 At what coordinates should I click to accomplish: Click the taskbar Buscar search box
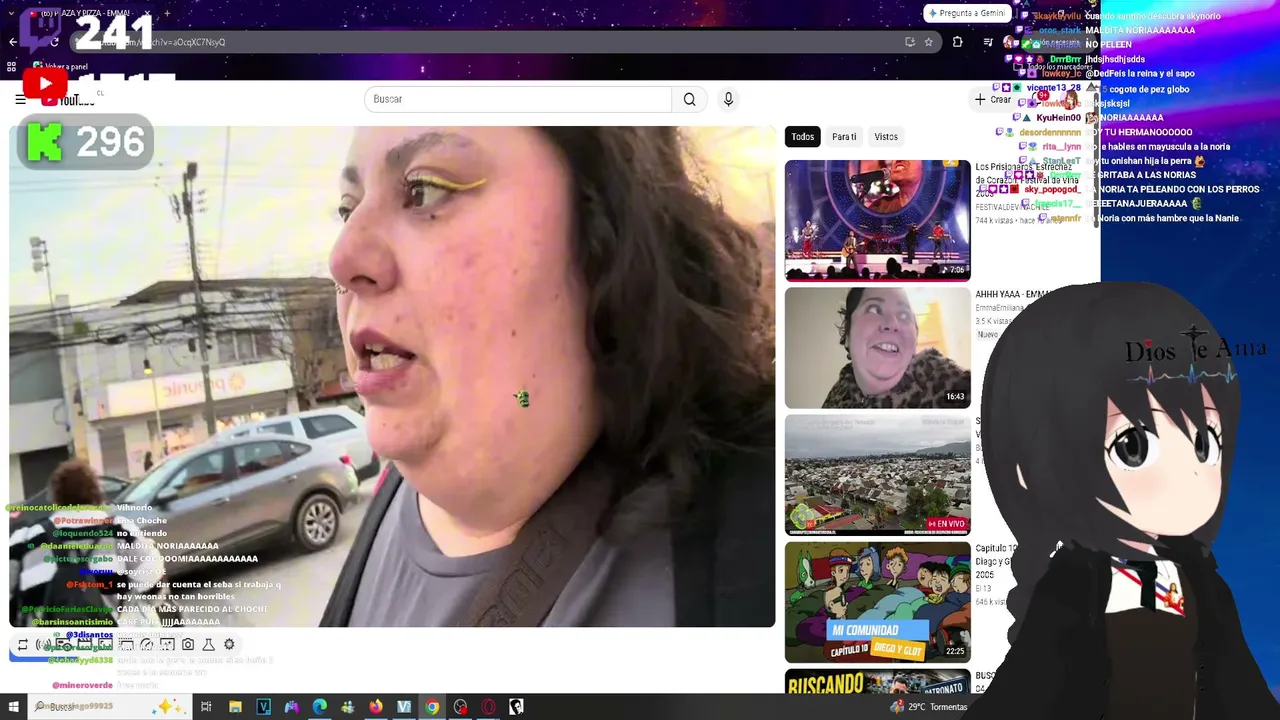(110, 707)
